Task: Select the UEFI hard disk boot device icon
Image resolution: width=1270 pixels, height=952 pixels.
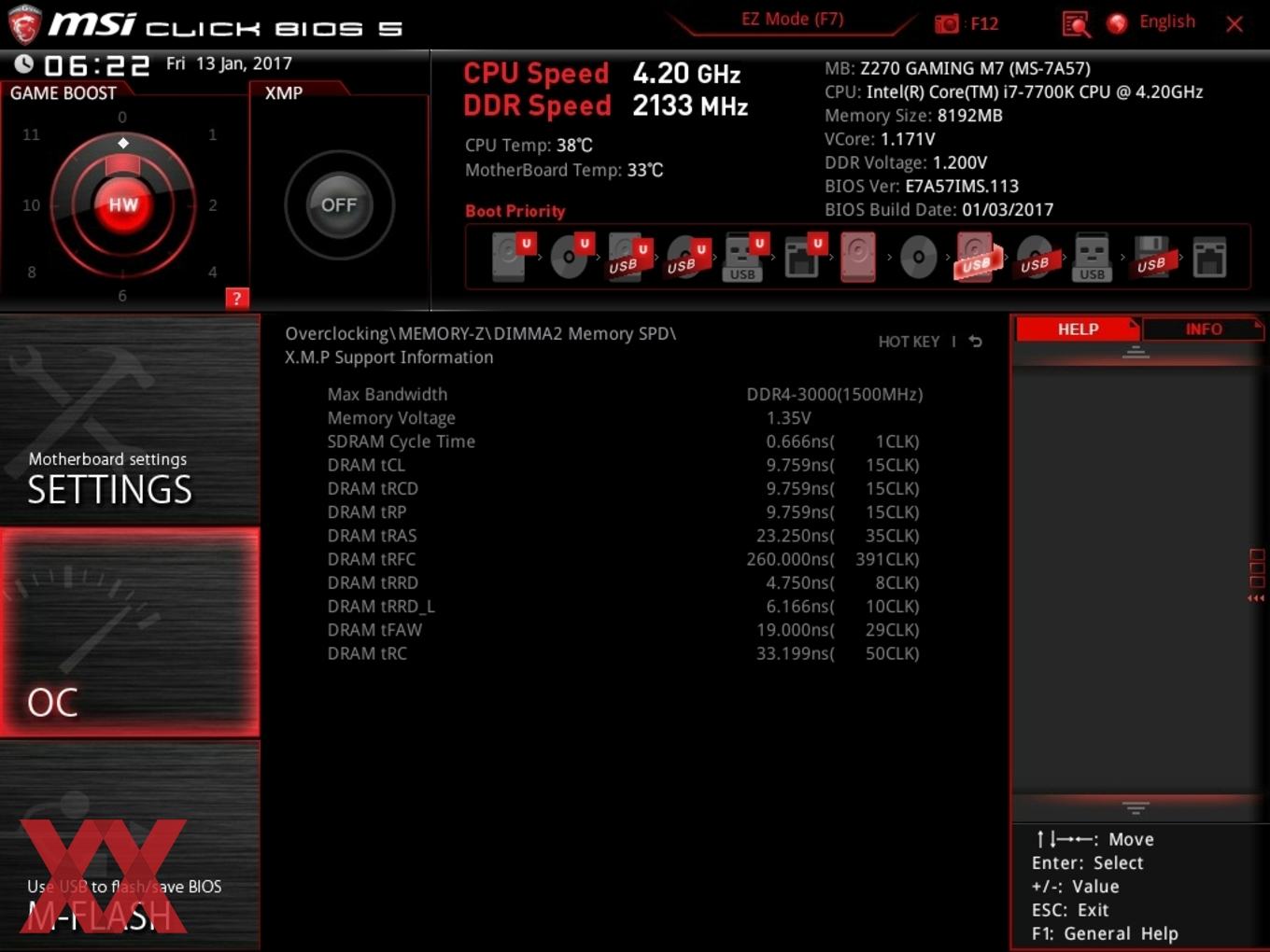Action: point(512,257)
